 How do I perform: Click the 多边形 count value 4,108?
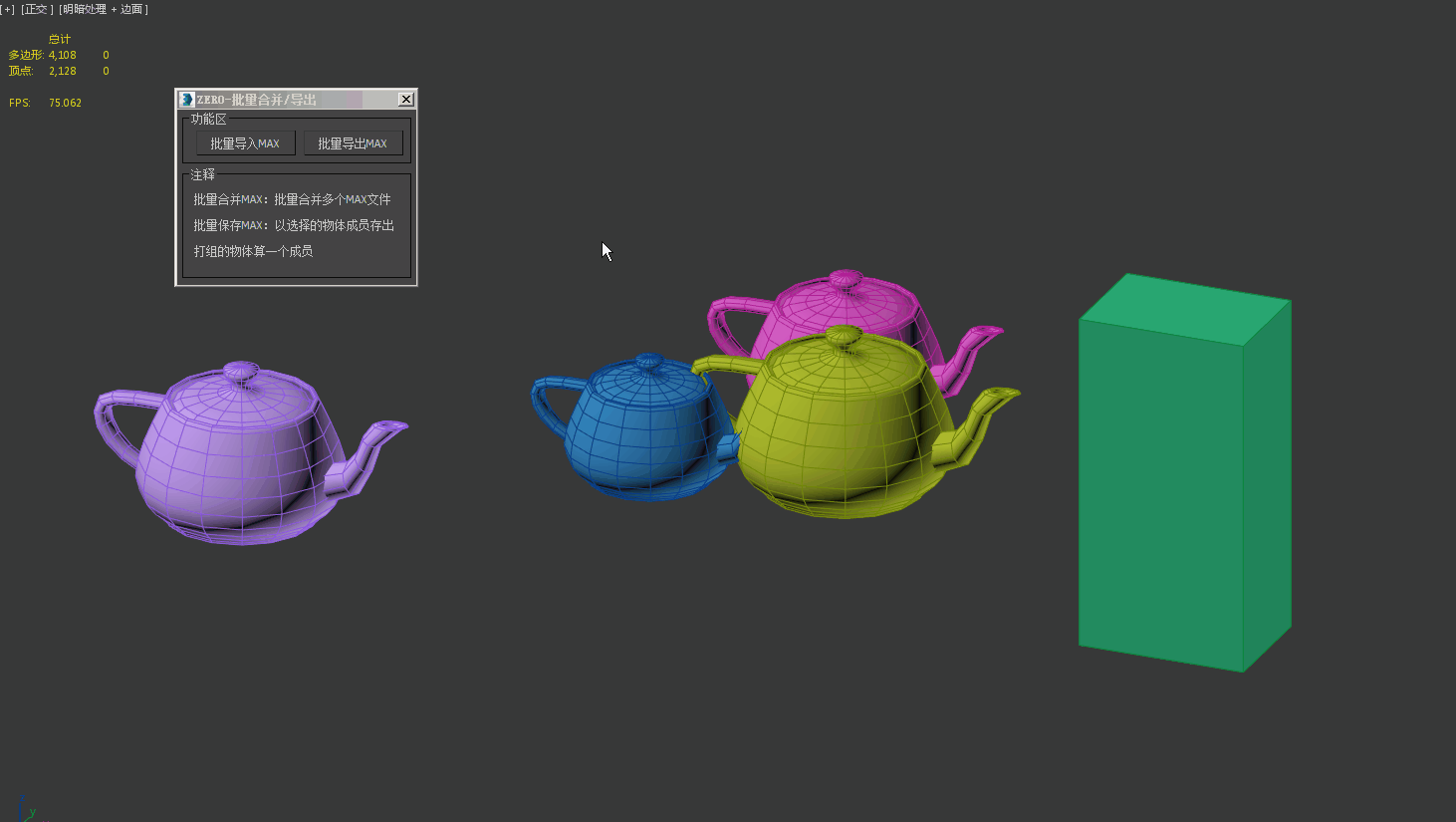[x=62, y=55]
